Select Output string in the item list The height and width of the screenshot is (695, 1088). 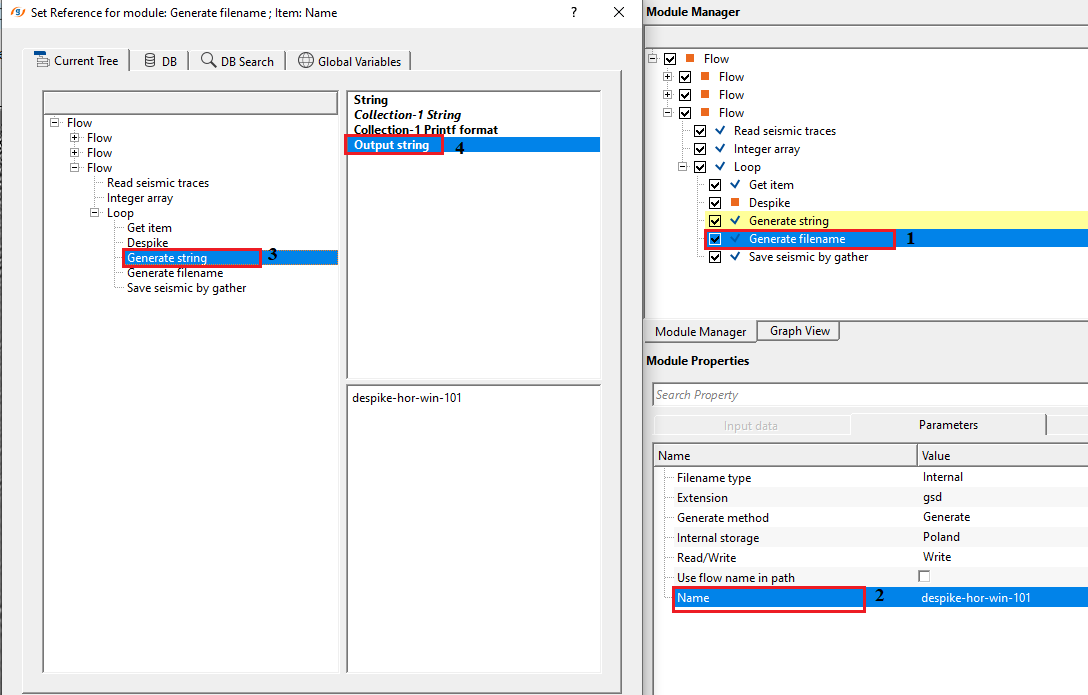click(x=391, y=145)
